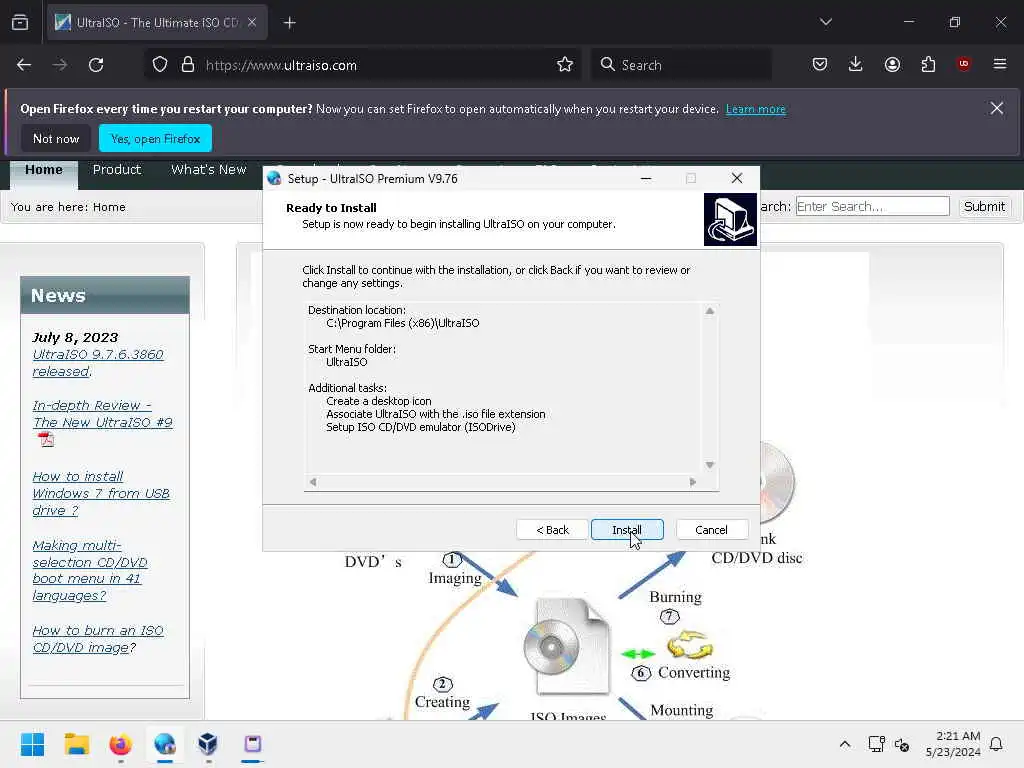1024x768 pixels.
Task: Open the Product menu tab
Action: [x=117, y=170]
